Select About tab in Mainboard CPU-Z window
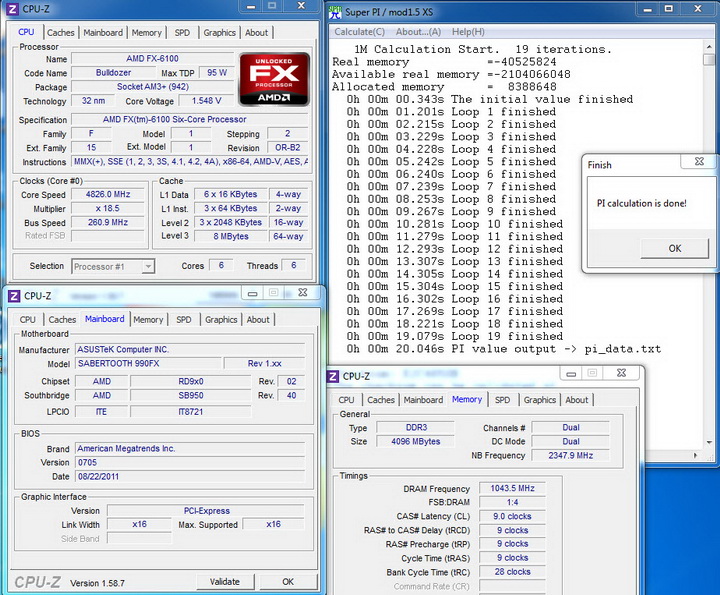The image size is (720, 595). (258, 320)
